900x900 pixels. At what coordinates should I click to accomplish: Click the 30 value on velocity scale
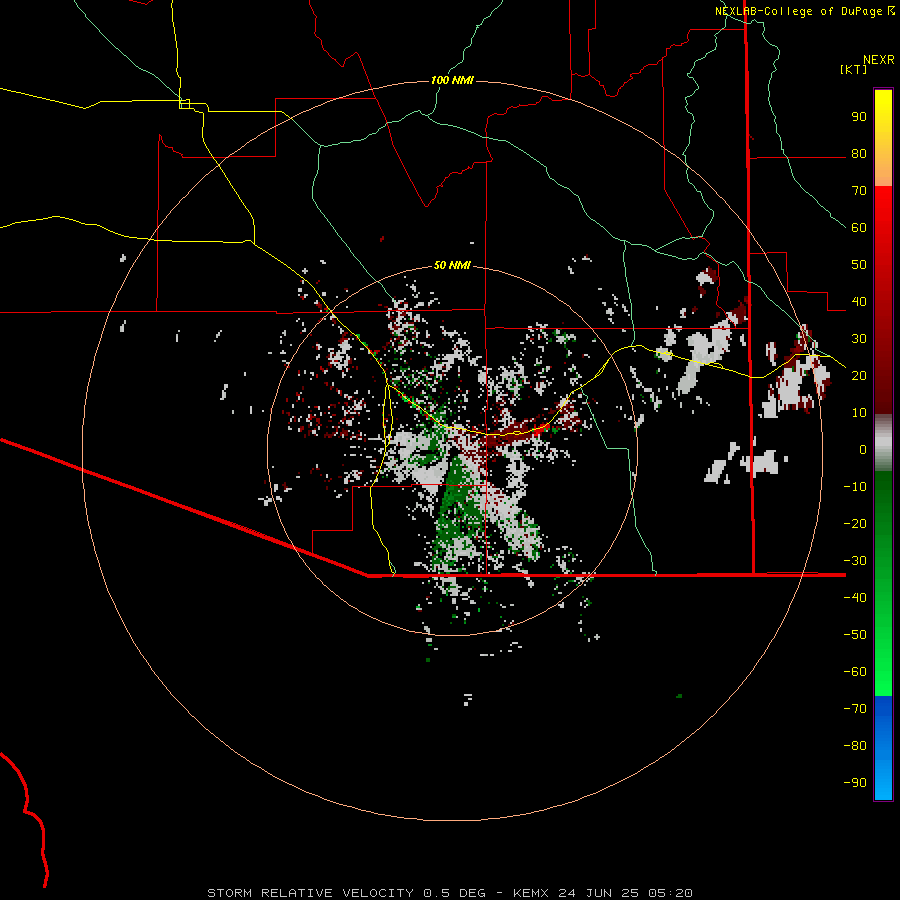(859, 339)
